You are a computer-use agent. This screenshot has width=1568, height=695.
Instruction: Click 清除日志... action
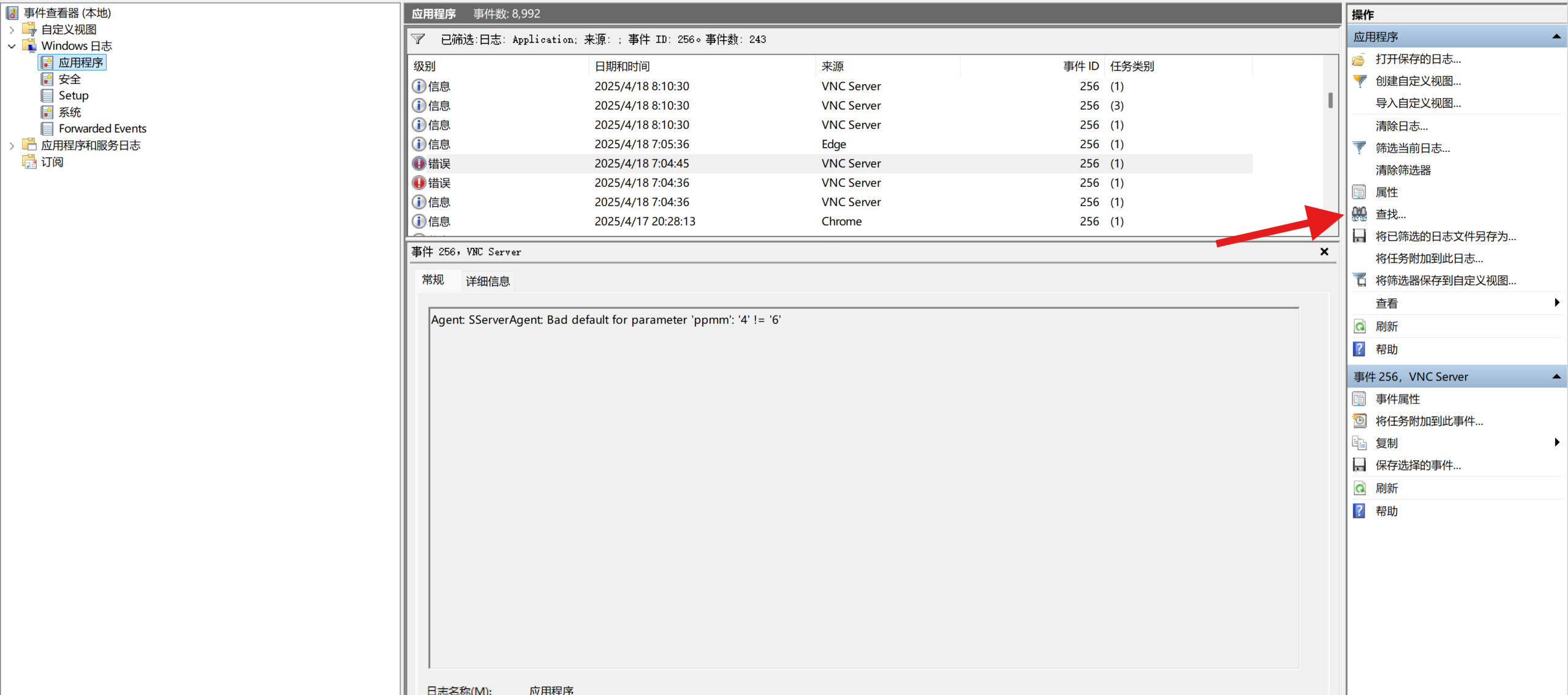click(x=1401, y=126)
